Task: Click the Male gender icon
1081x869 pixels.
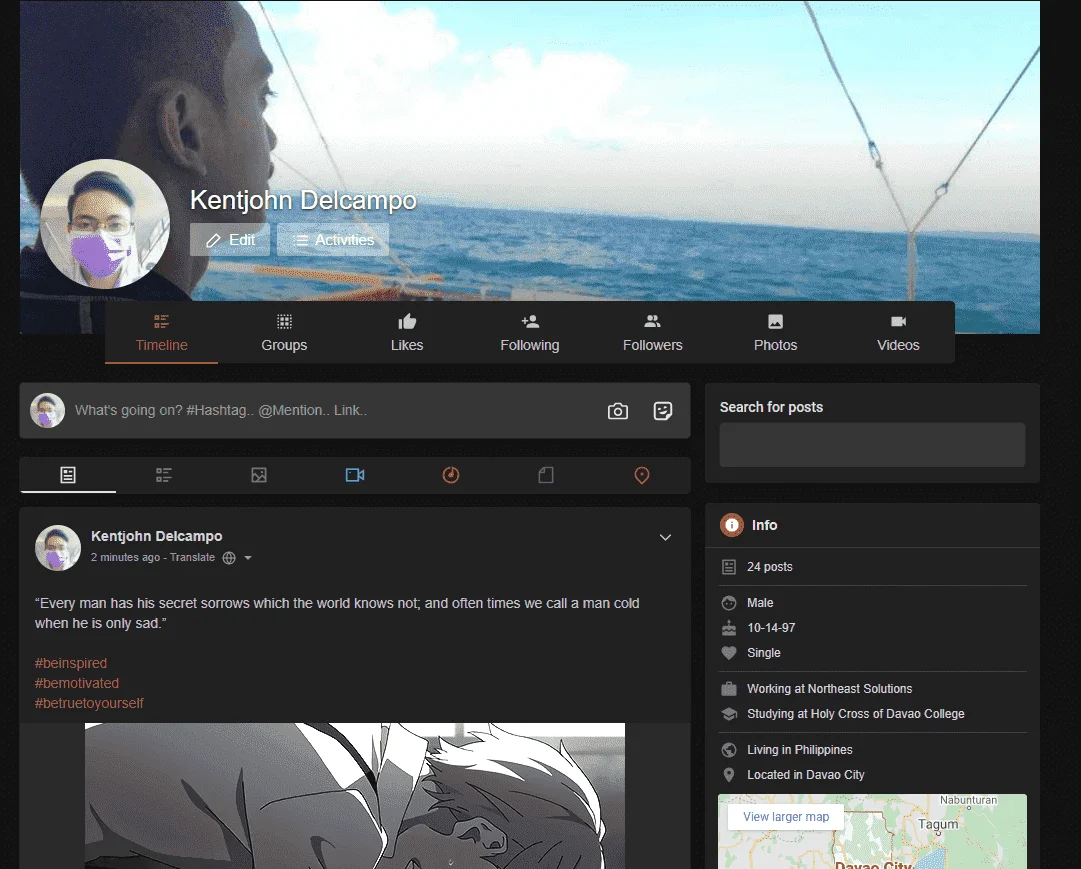Action: [x=729, y=603]
